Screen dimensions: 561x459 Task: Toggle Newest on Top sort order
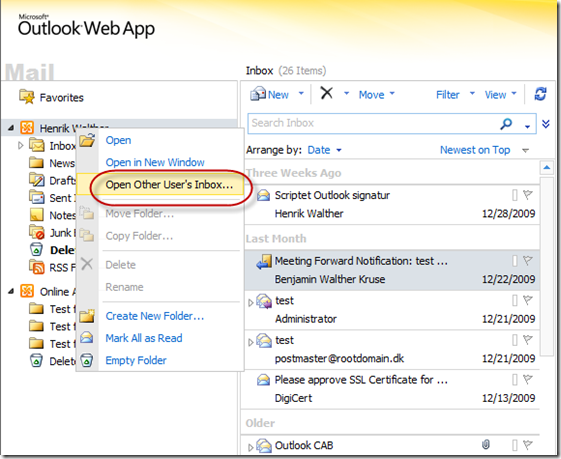[475, 150]
